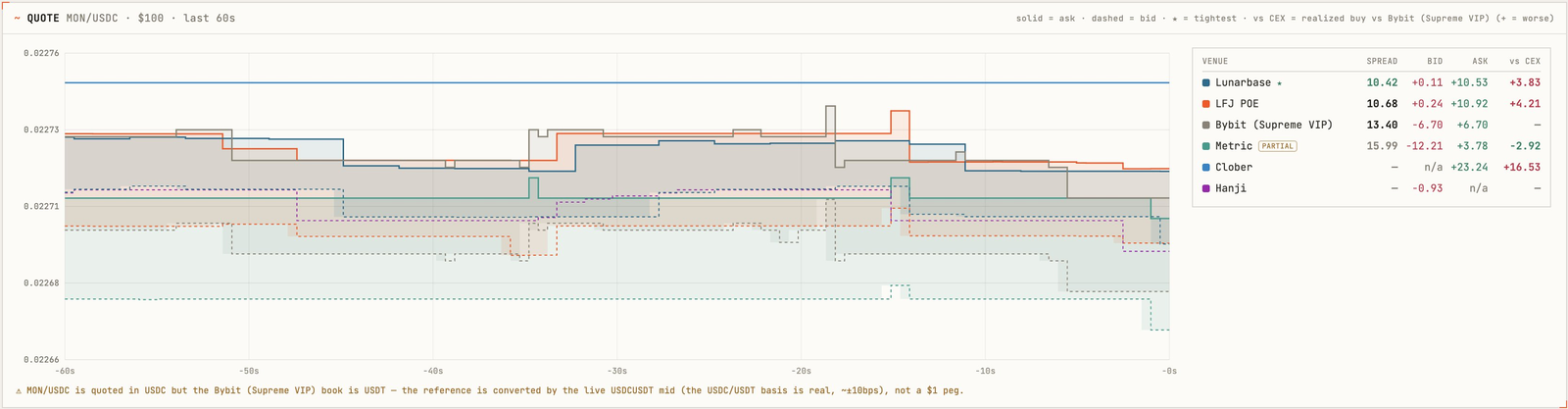The height and width of the screenshot is (409, 1568).
Task: Click the -40s time axis label
Action: click(433, 371)
